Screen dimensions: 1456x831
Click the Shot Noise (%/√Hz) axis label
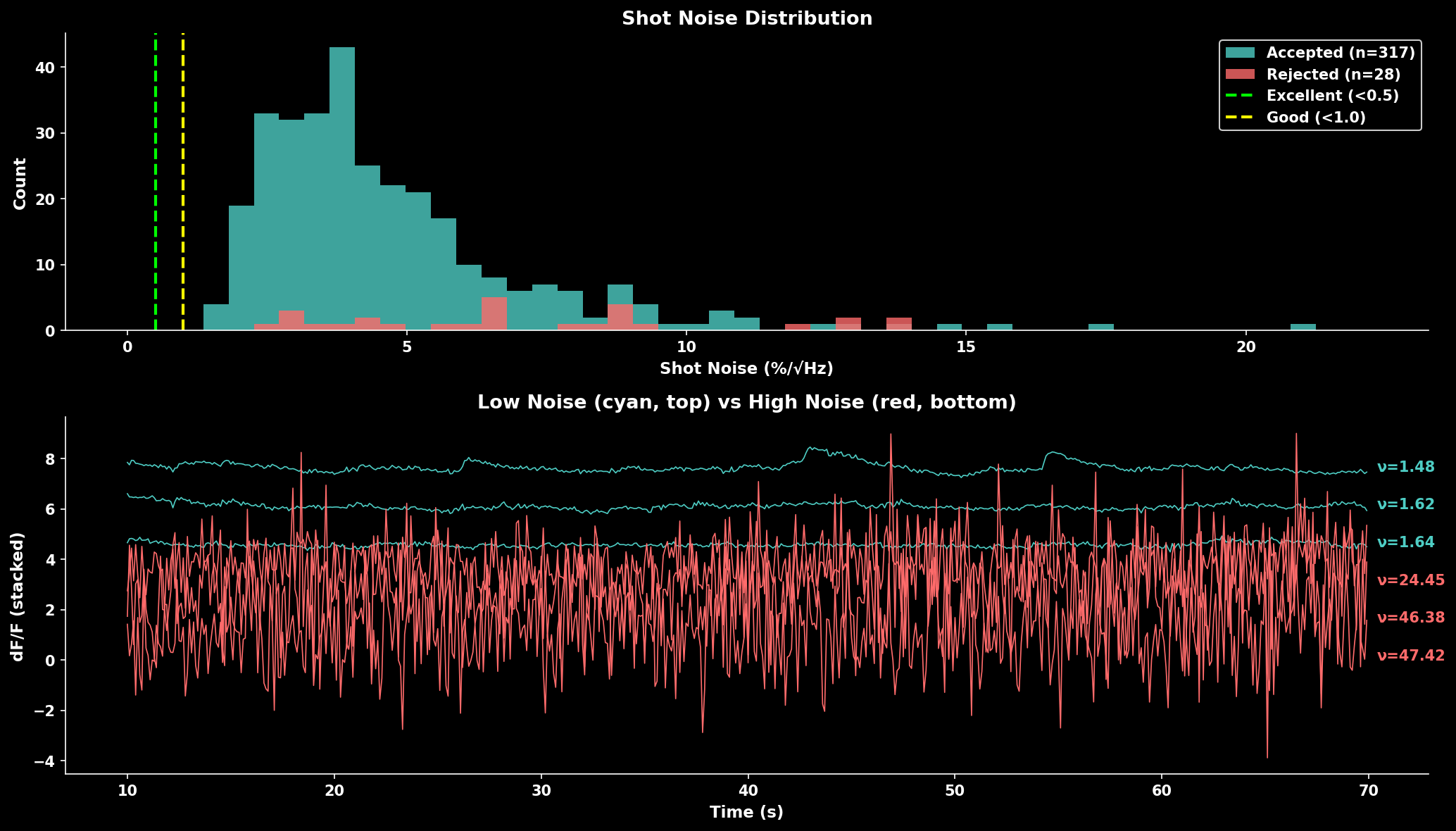(746, 368)
